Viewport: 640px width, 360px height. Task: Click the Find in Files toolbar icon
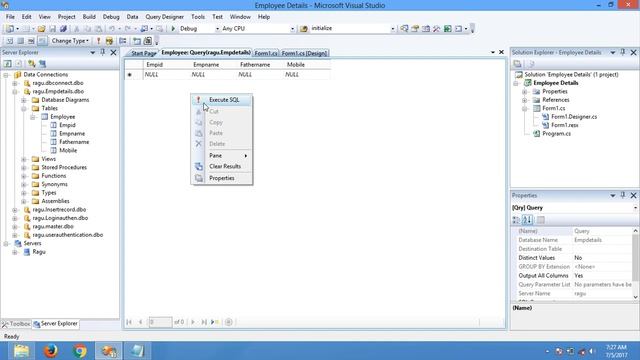[x=304, y=29]
